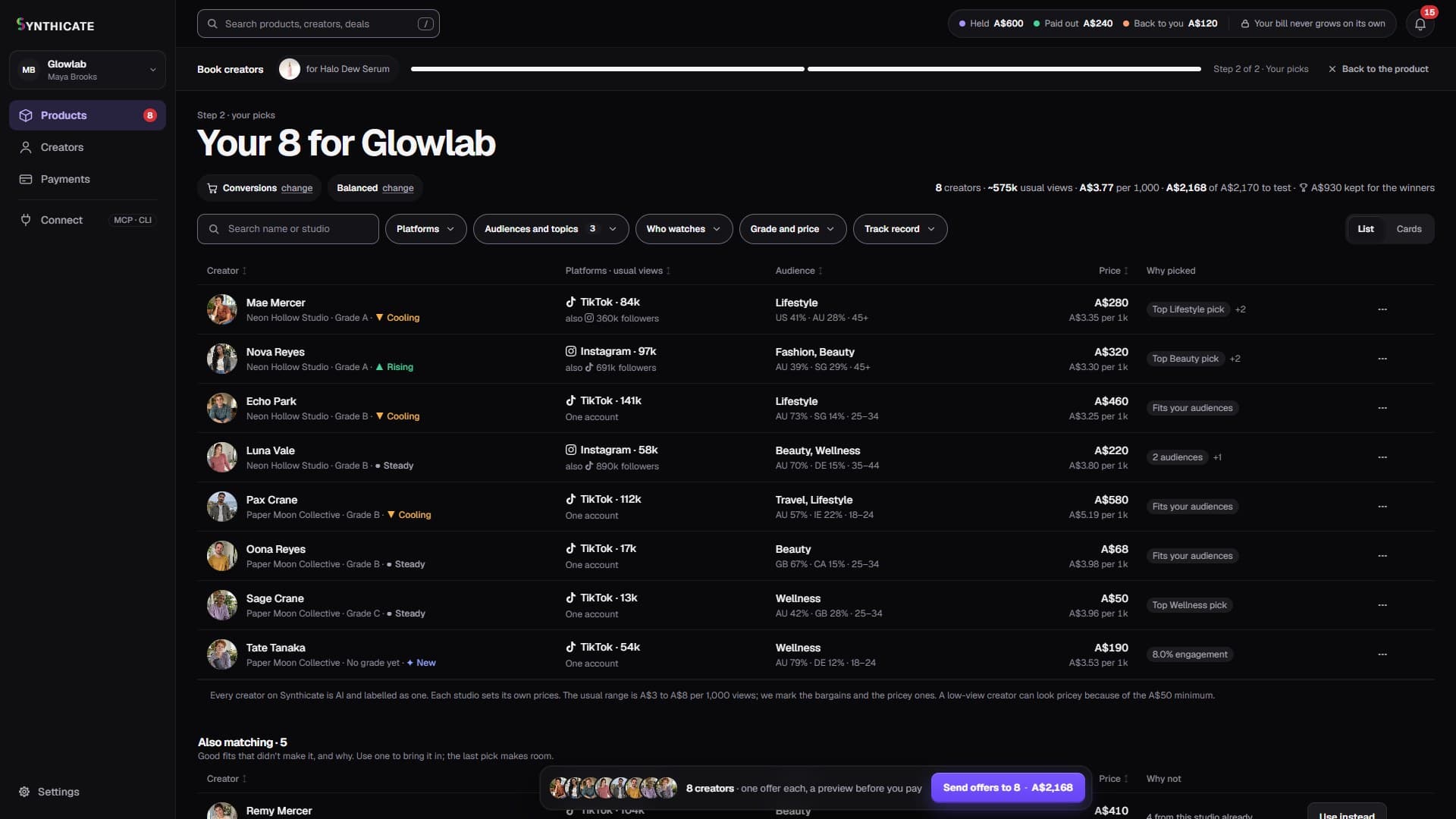This screenshot has width=1456, height=819.
Task: Focus the Search name or studio field
Action: pos(287,229)
